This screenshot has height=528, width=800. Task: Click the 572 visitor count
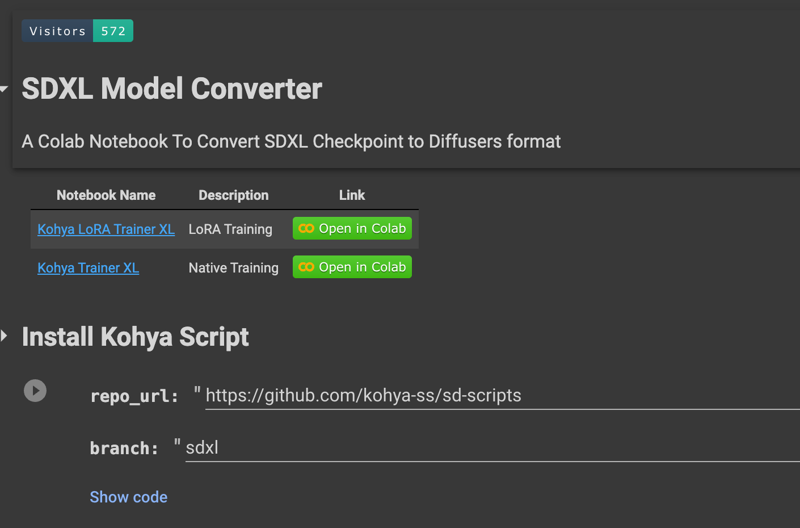[113, 31]
